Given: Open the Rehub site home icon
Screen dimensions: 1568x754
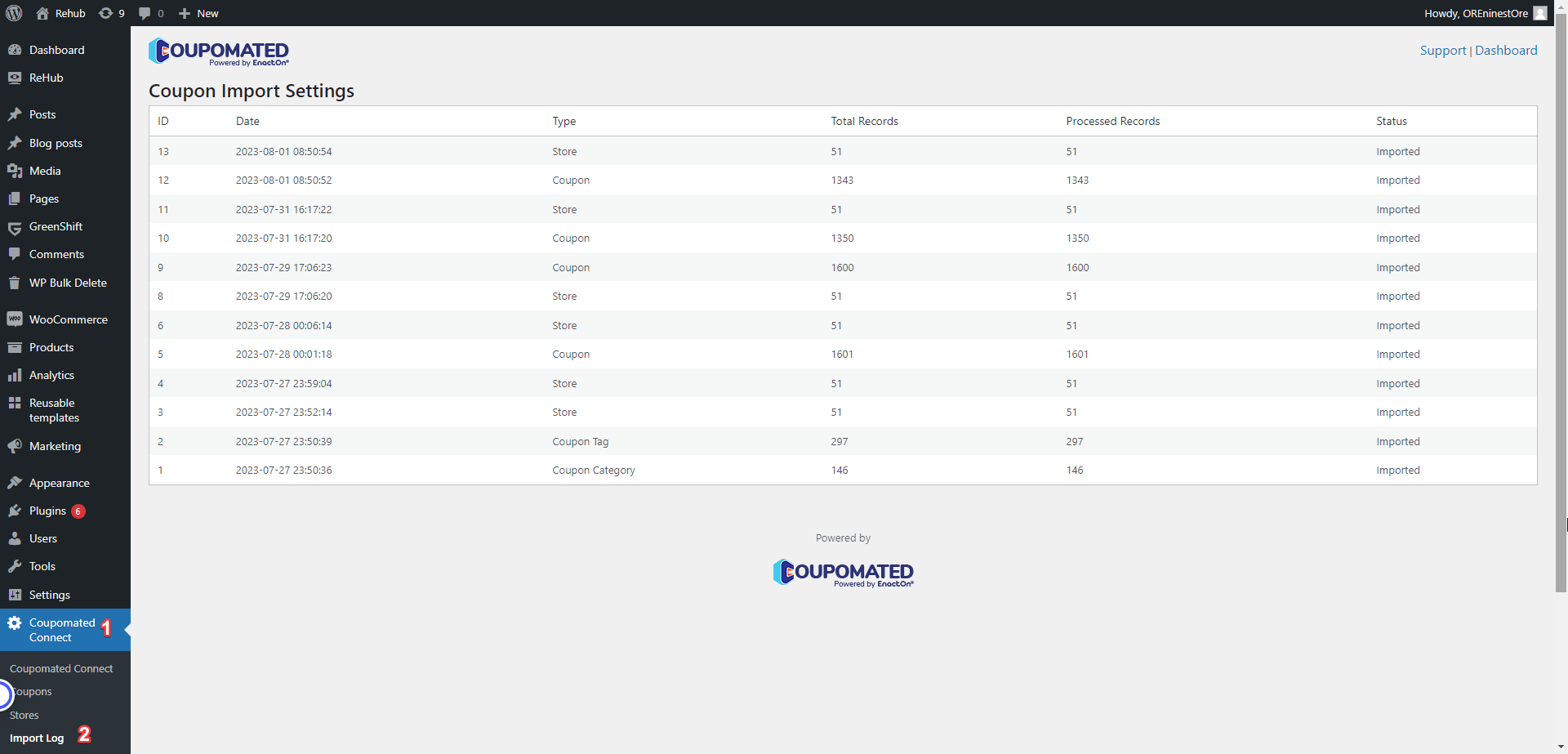Looking at the screenshot, I should tap(42, 13).
